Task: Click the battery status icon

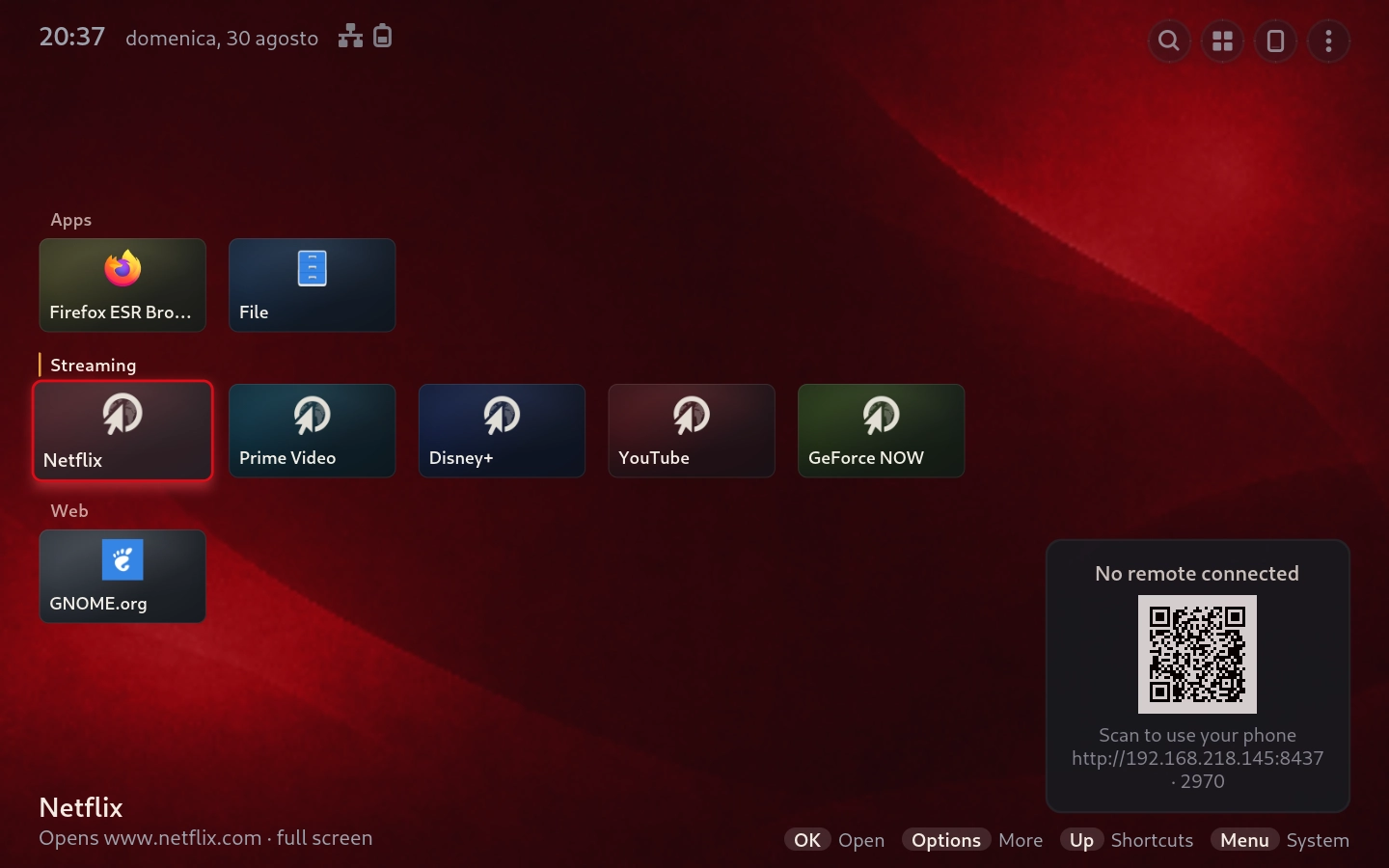Action: point(383,36)
